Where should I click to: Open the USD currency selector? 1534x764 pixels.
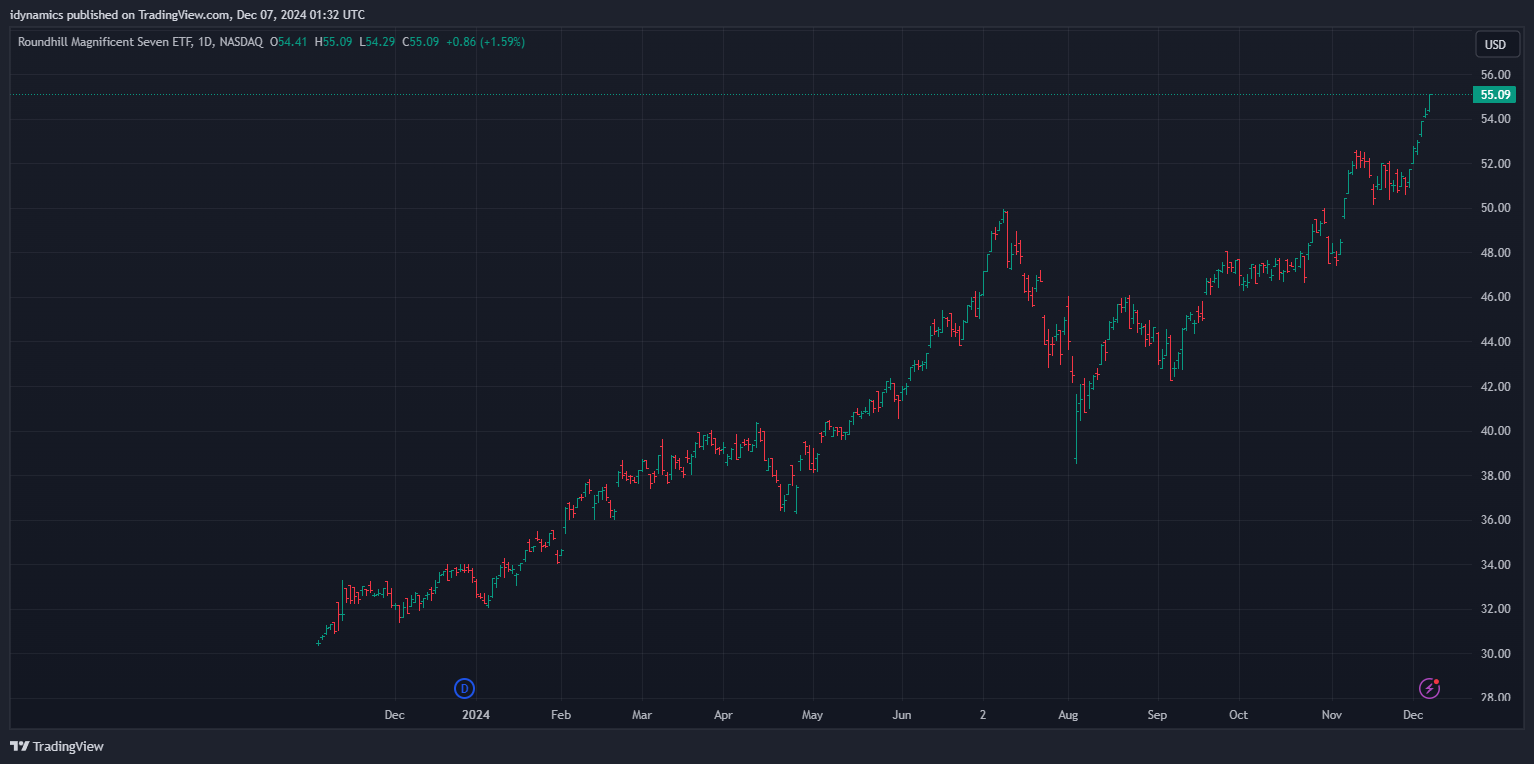click(x=1495, y=44)
